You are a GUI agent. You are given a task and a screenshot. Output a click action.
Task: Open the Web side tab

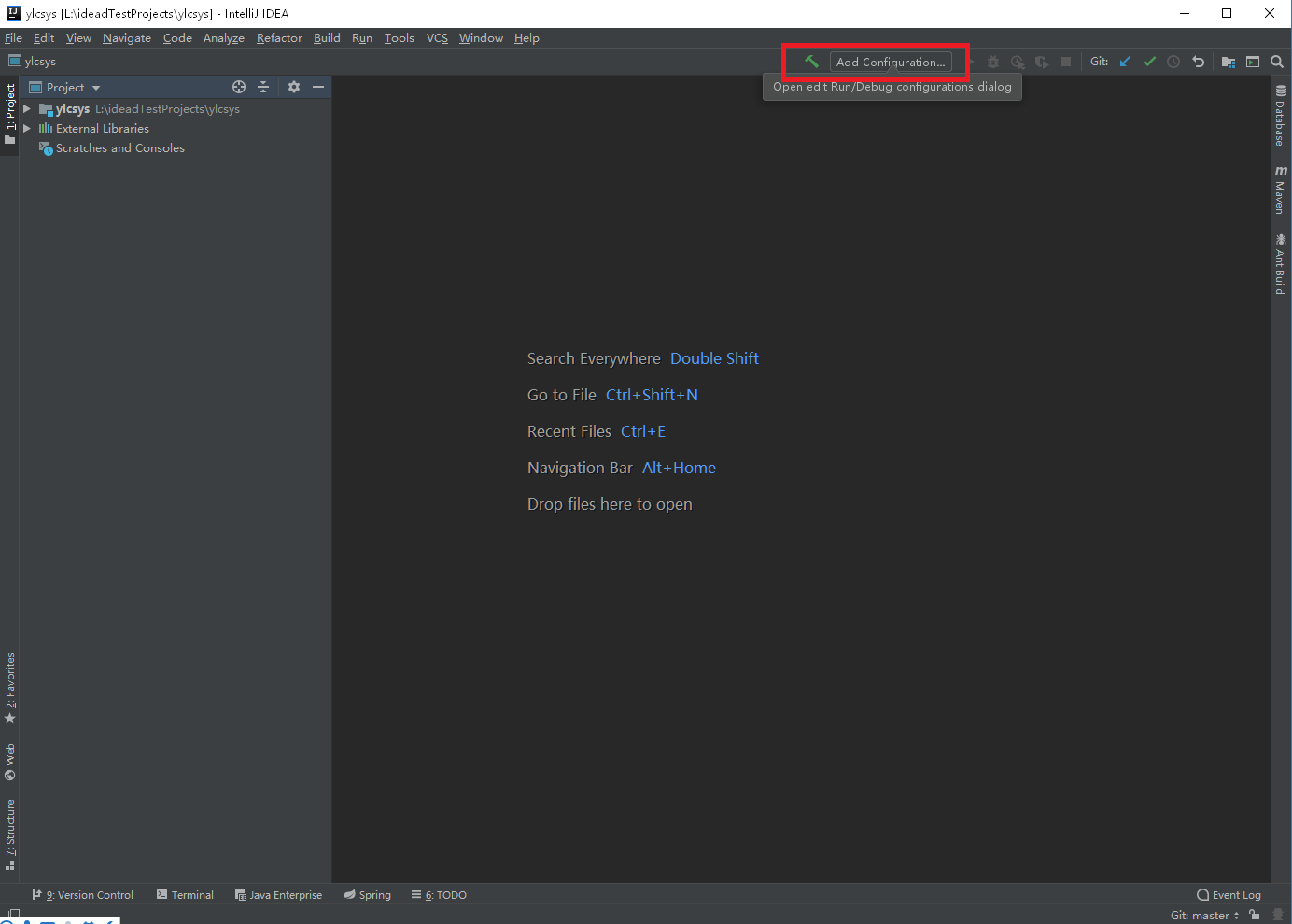pyautogui.click(x=10, y=762)
